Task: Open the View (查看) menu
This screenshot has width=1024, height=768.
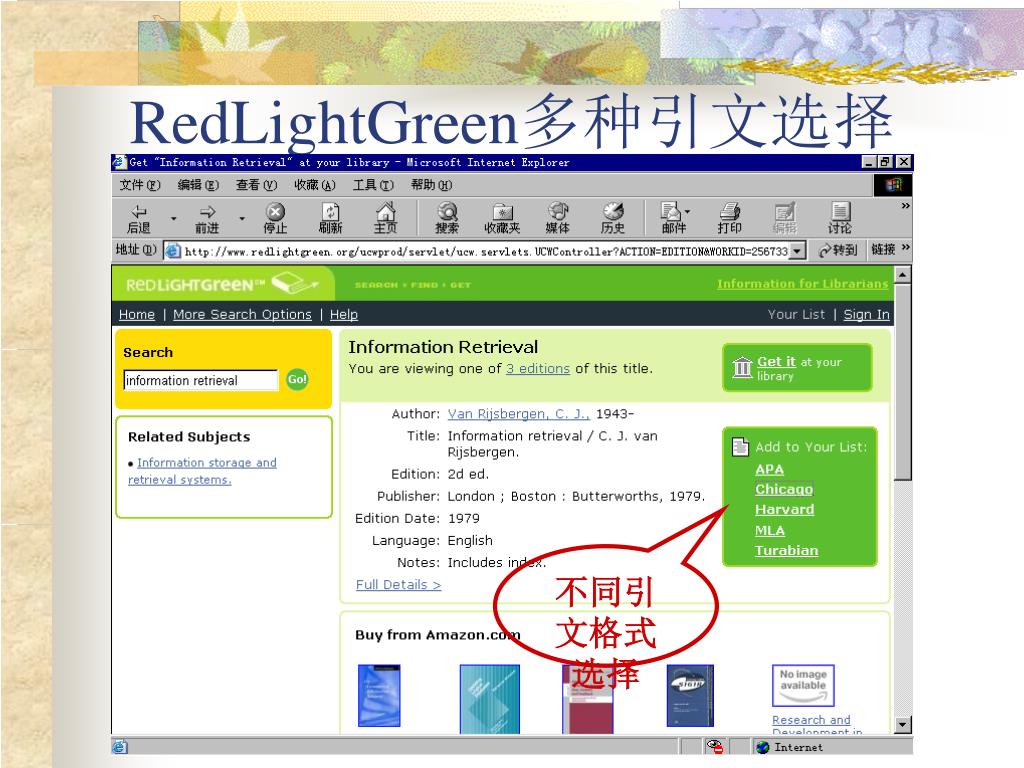Action: point(256,185)
